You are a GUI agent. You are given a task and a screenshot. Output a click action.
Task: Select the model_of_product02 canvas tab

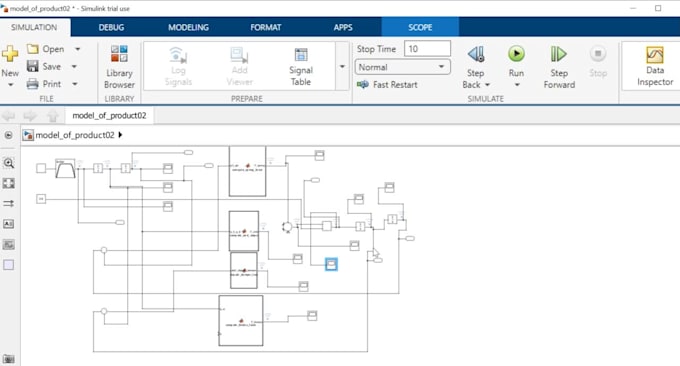click(109, 115)
